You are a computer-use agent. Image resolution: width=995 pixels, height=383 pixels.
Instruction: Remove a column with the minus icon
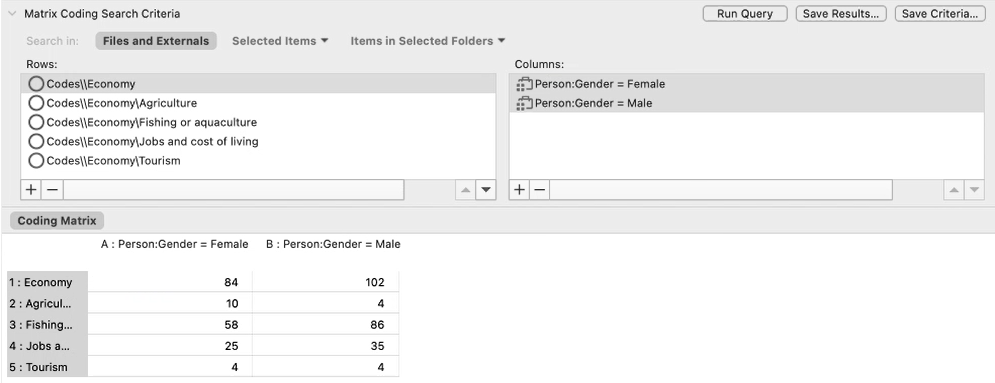click(x=539, y=190)
